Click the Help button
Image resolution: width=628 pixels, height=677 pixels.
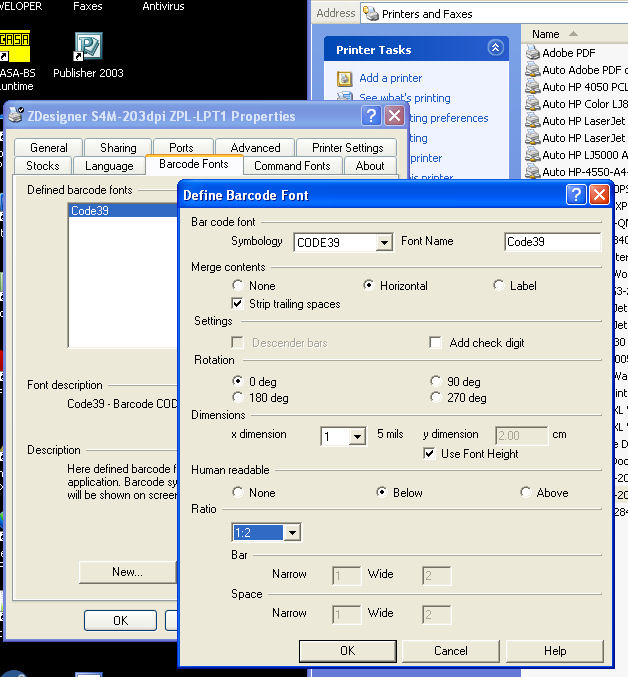[555, 651]
